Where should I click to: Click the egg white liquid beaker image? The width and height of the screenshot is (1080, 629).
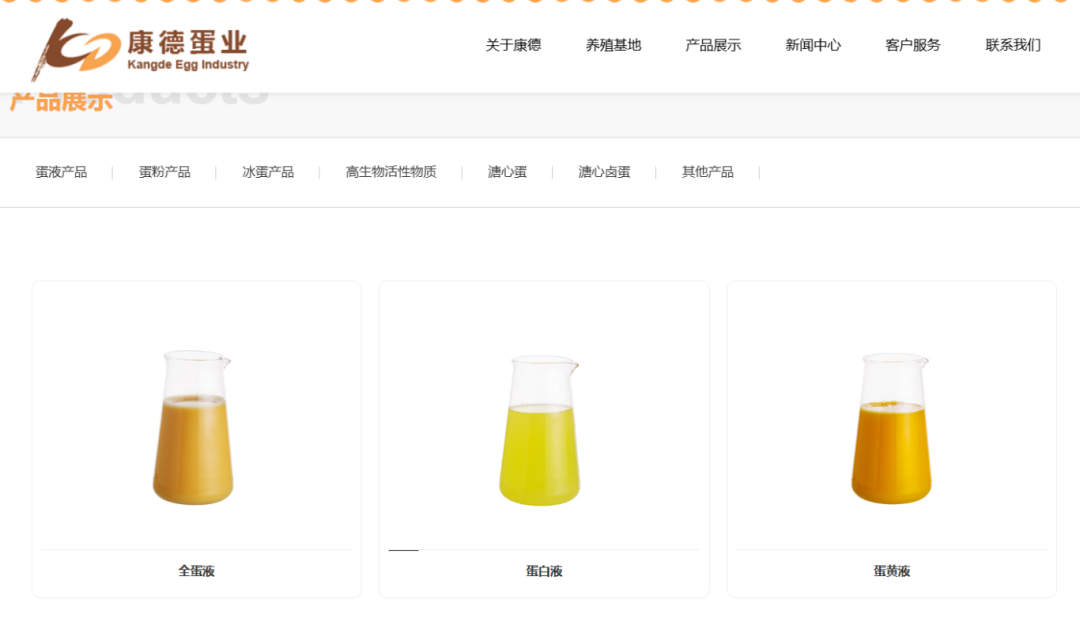(x=541, y=430)
